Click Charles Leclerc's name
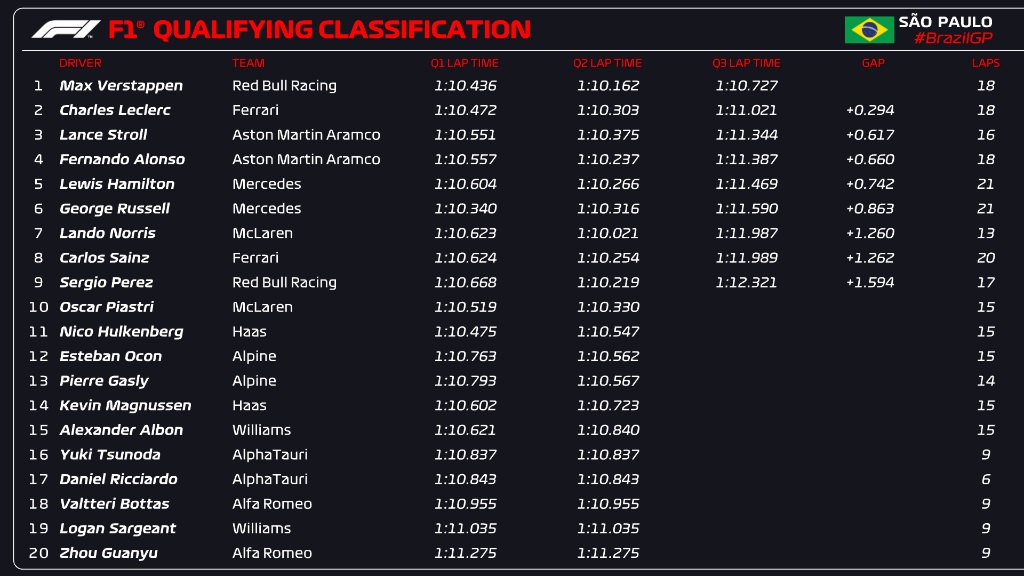This screenshot has height=576, width=1024. pyautogui.click(x=115, y=110)
